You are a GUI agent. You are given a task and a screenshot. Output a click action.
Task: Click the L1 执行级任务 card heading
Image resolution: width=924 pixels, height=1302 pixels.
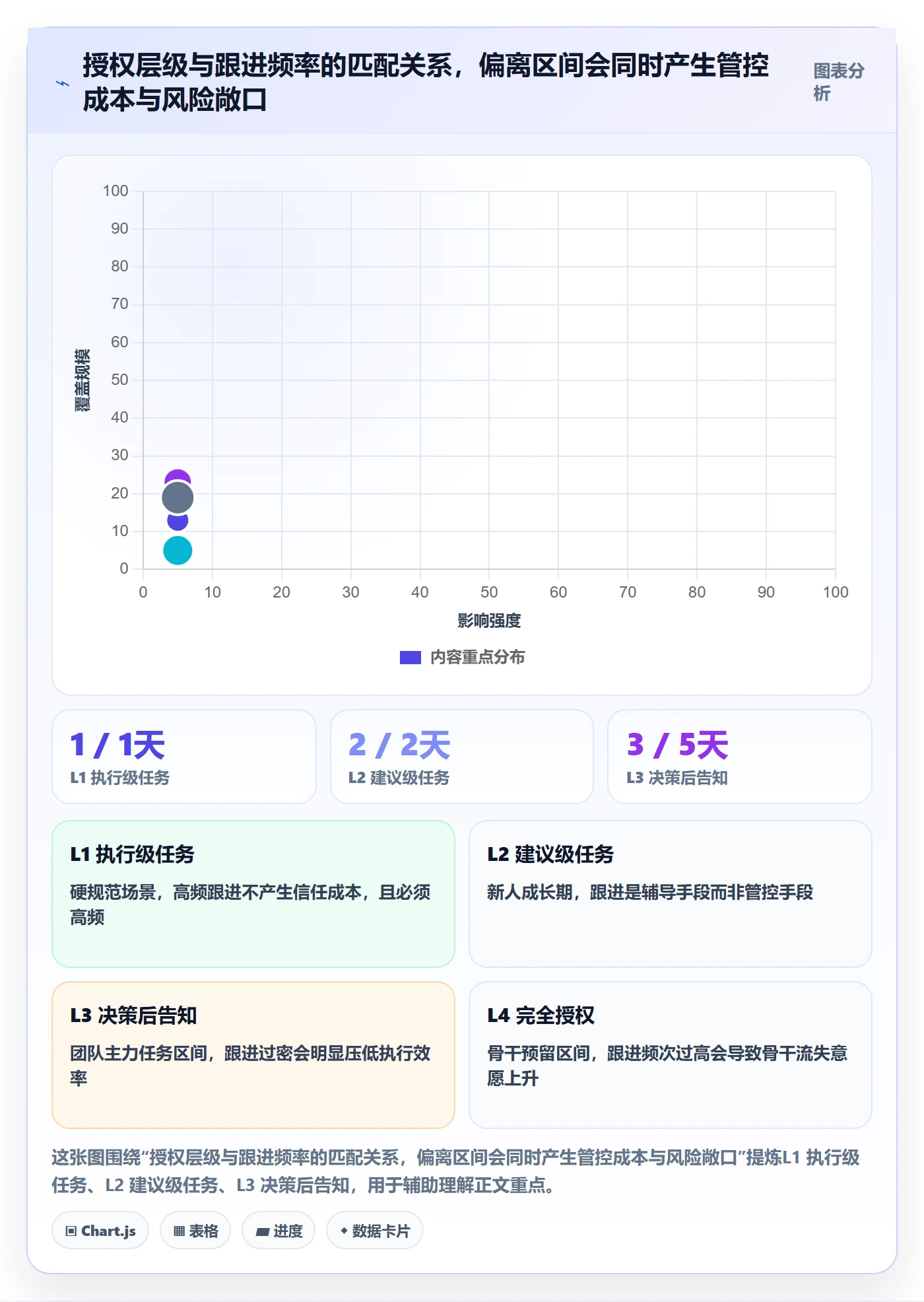[x=133, y=854]
